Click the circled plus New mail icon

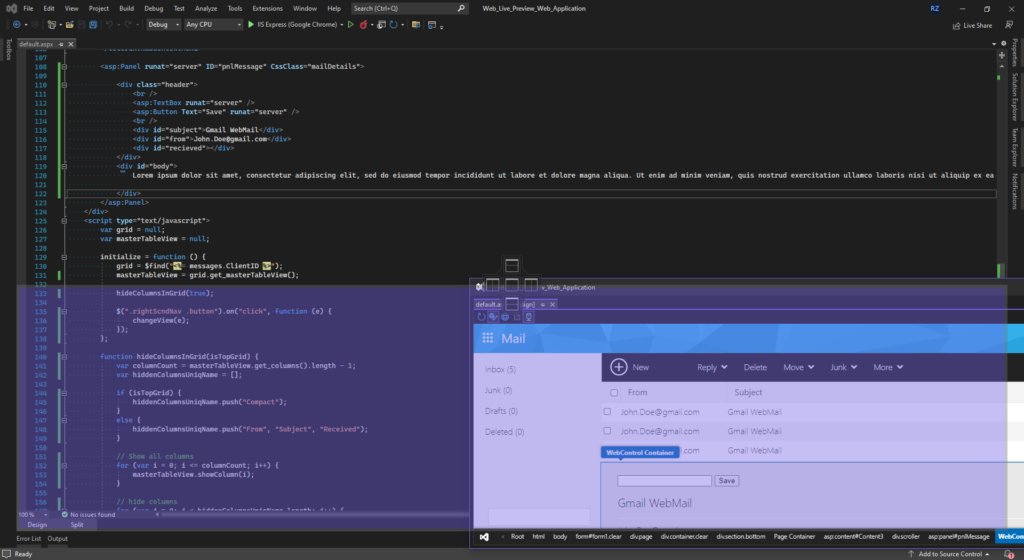pyautogui.click(x=618, y=367)
